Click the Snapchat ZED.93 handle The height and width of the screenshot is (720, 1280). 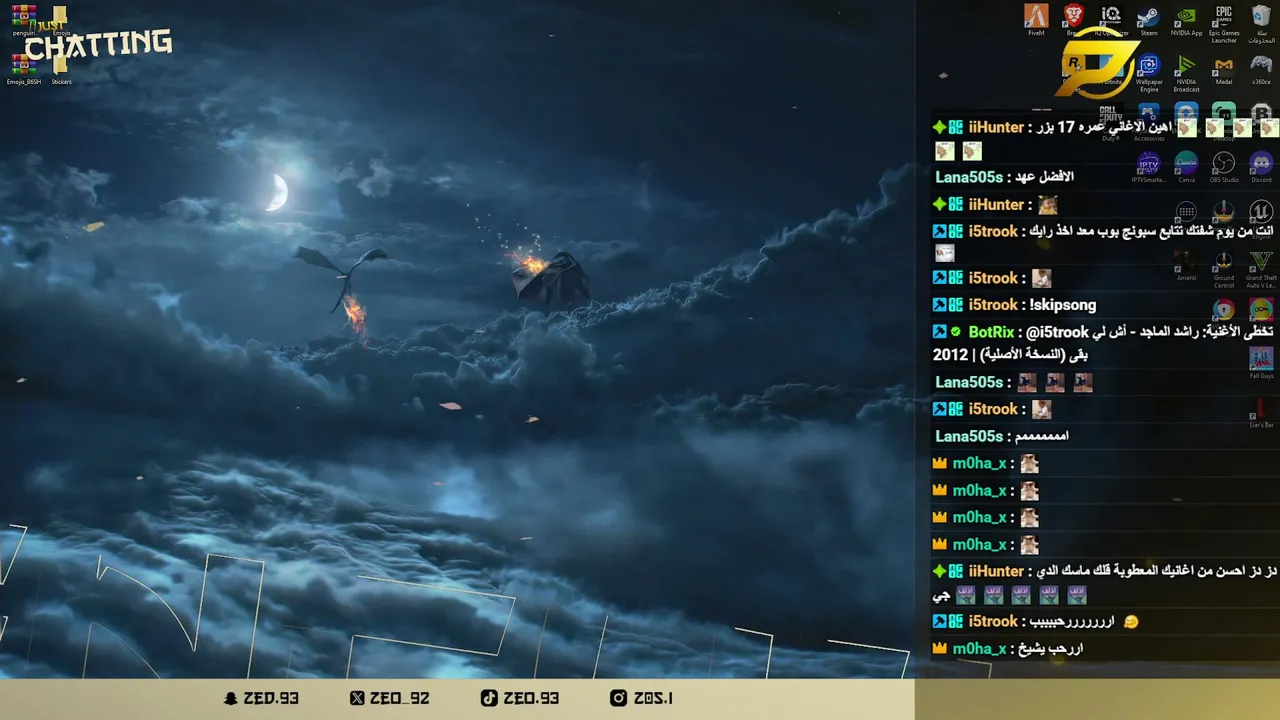[x=262, y=698]
